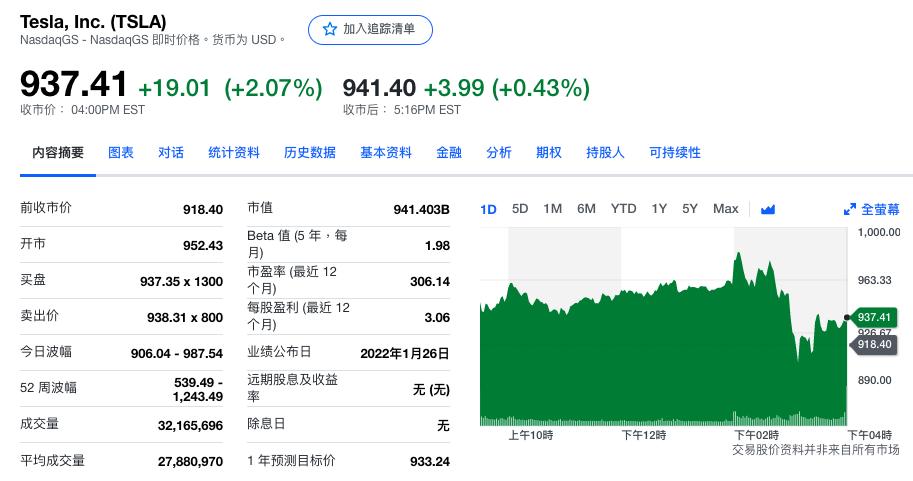Switch chart range to YTD
The height and width of the screenshot is (481, 913).
click(623, 209)
